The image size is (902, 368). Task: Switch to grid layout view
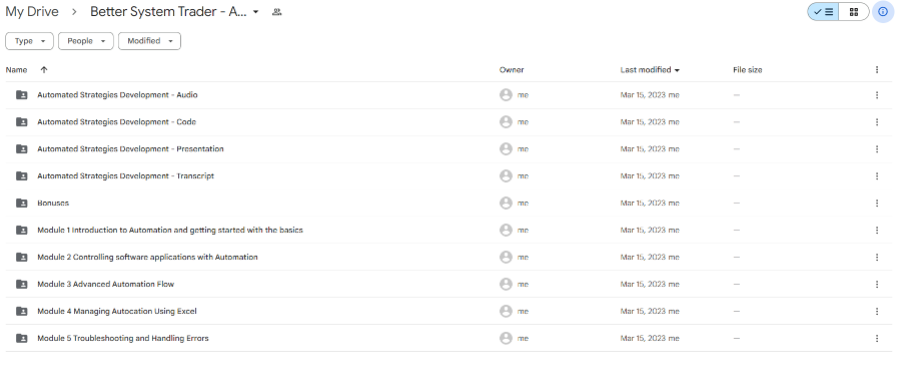pyautogui.click(x=854, y=12)
